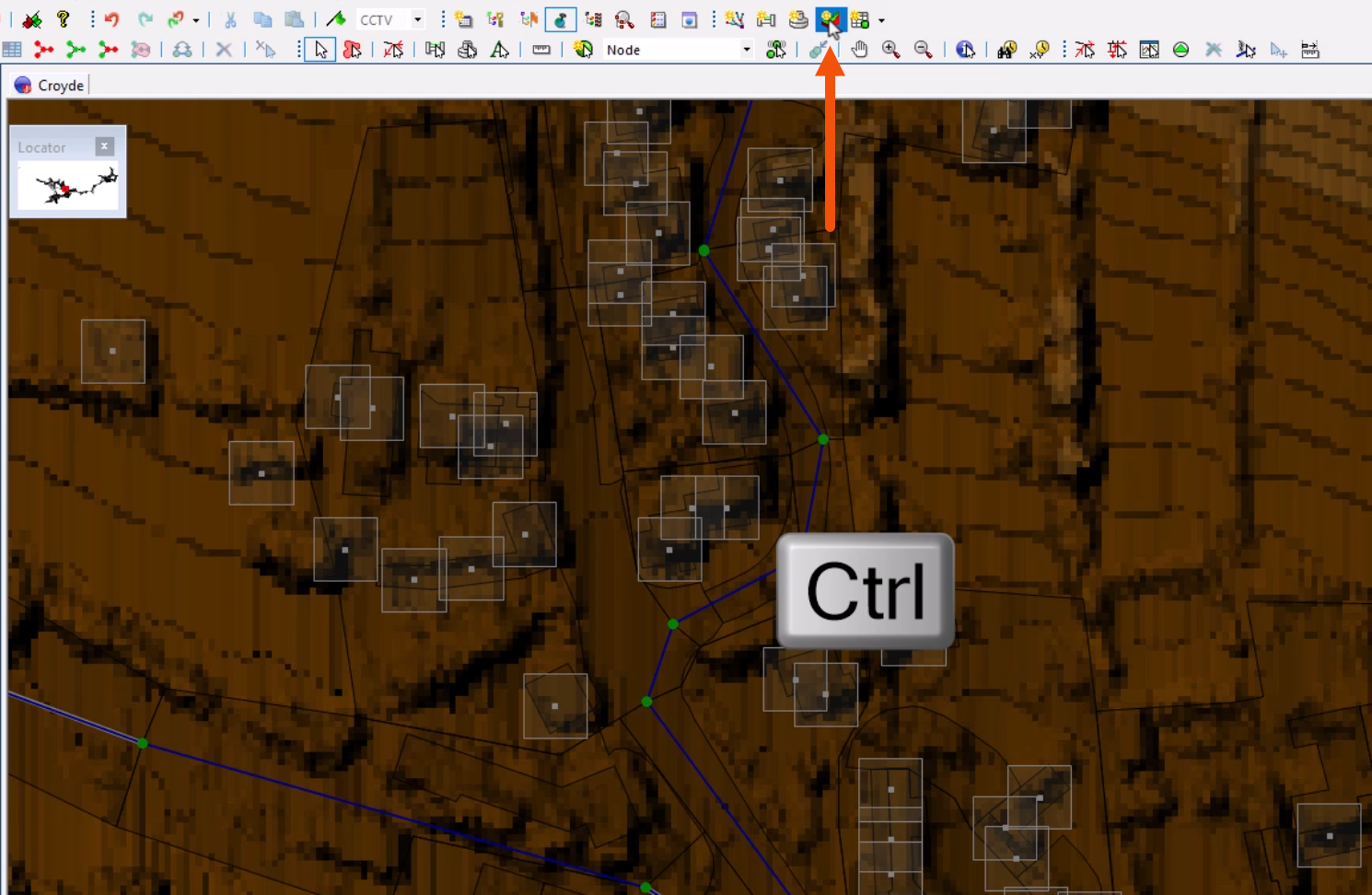Screen dimensions: 1372x895
Task: Select the Measure ruler tool
Action: tap(541, 49)
